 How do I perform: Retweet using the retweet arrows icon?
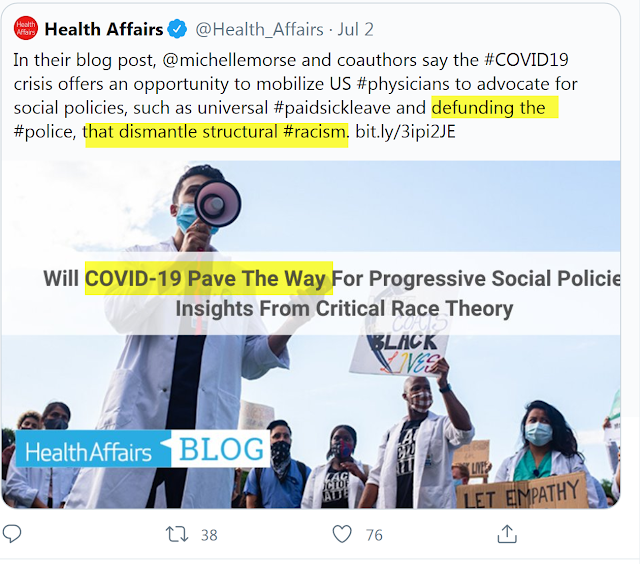coord(177,534)
